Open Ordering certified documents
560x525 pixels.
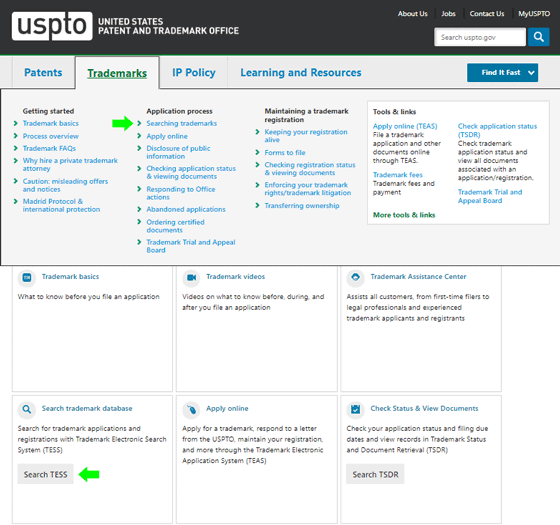tap(175, 226)
